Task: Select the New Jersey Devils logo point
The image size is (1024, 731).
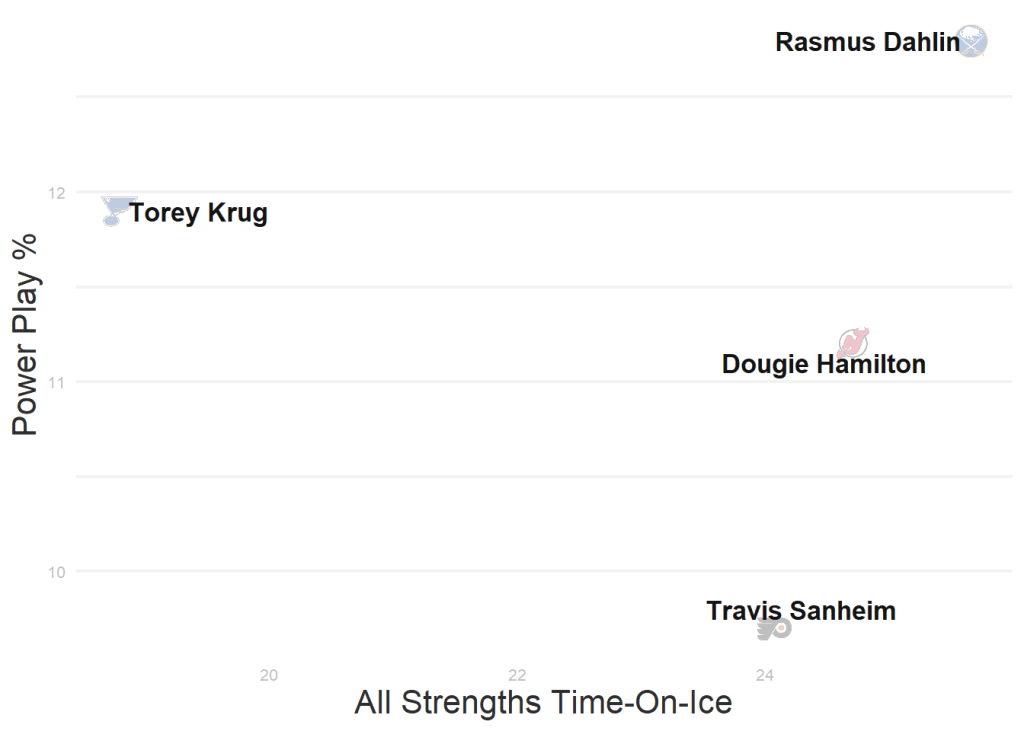Action: tap(853, 342)
